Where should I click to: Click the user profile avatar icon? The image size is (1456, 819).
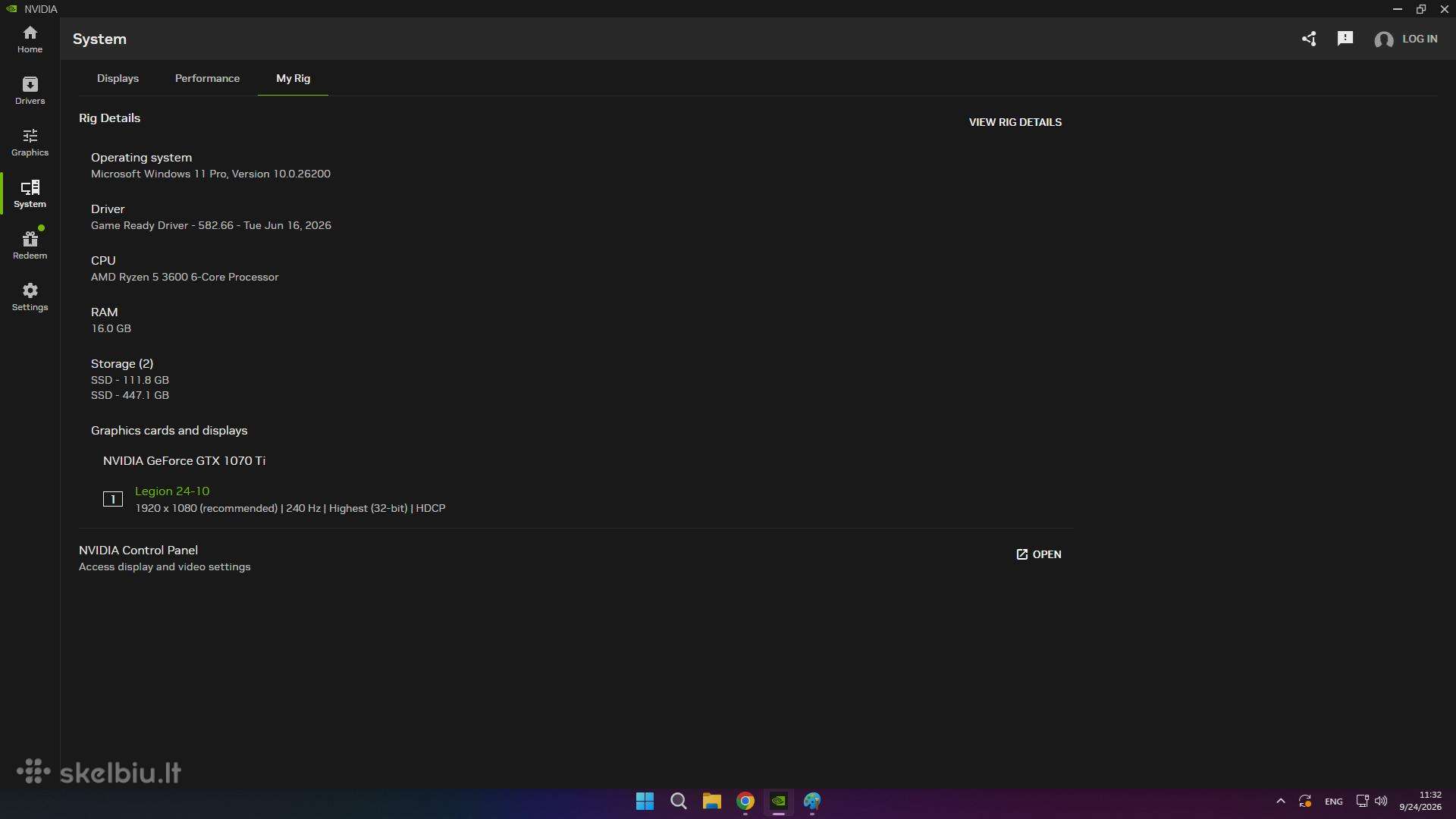[1384, 39]
